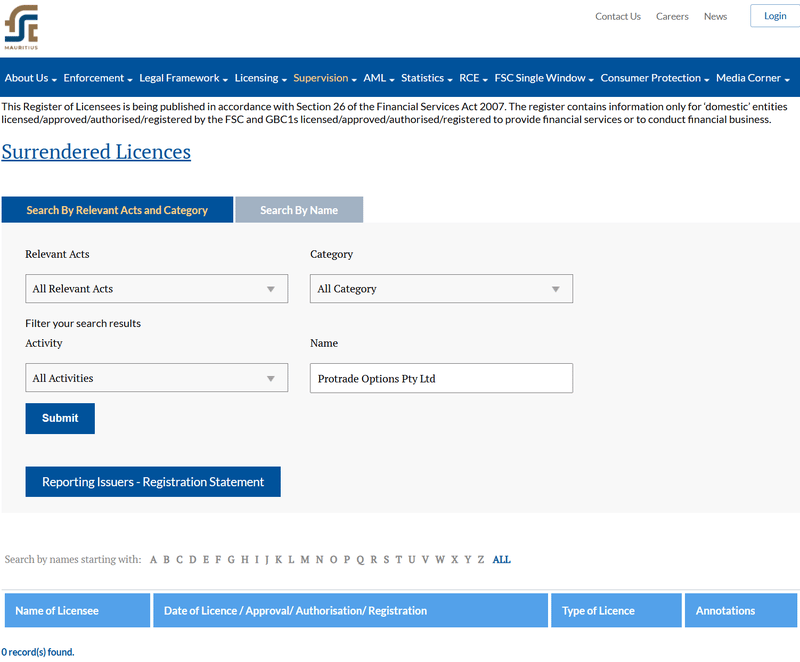This screenshot has width=800, height=662.
Task: Open the Relevant Acts dropdown
Action: coord(157,289)
